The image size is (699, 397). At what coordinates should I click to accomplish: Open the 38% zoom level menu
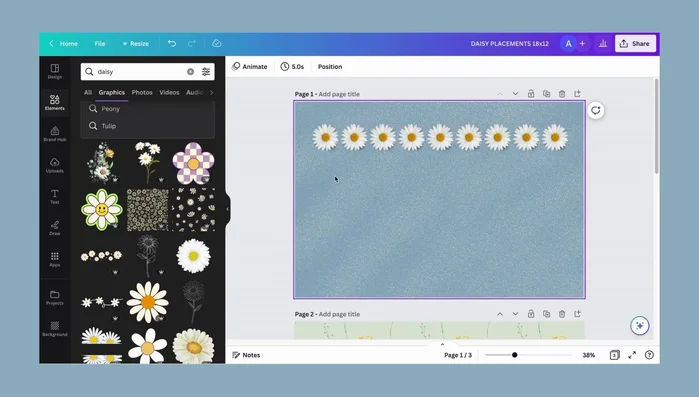coord(588,355)
